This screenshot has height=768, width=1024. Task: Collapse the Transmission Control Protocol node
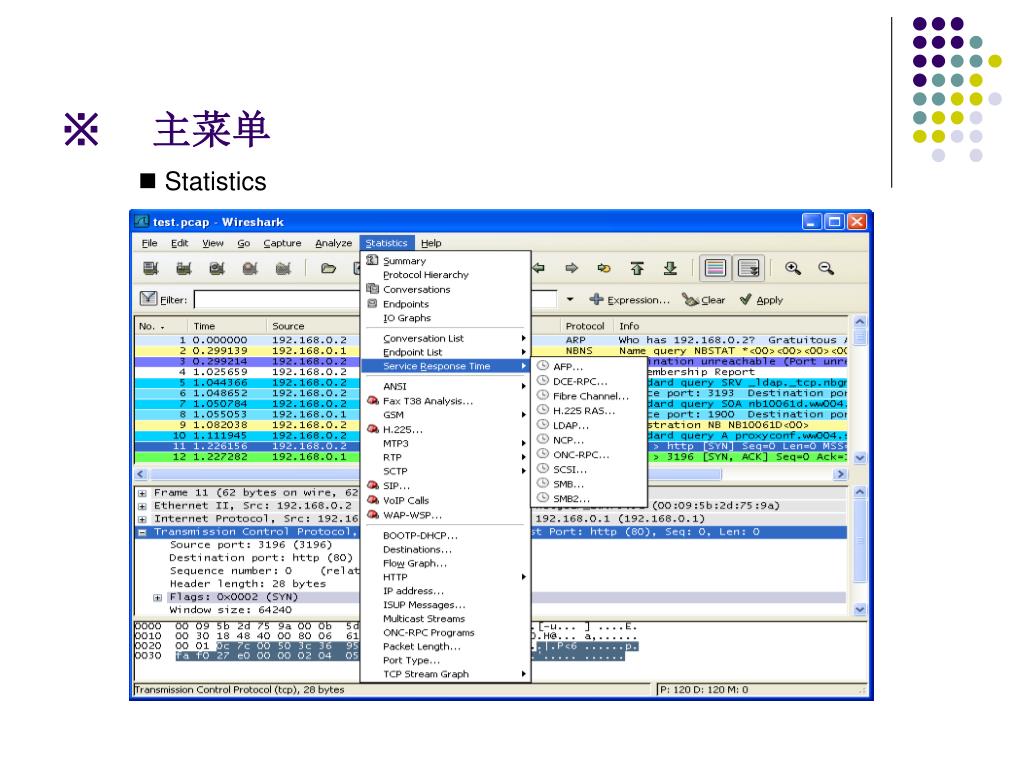pyautogui.click(x=142, y=532)
